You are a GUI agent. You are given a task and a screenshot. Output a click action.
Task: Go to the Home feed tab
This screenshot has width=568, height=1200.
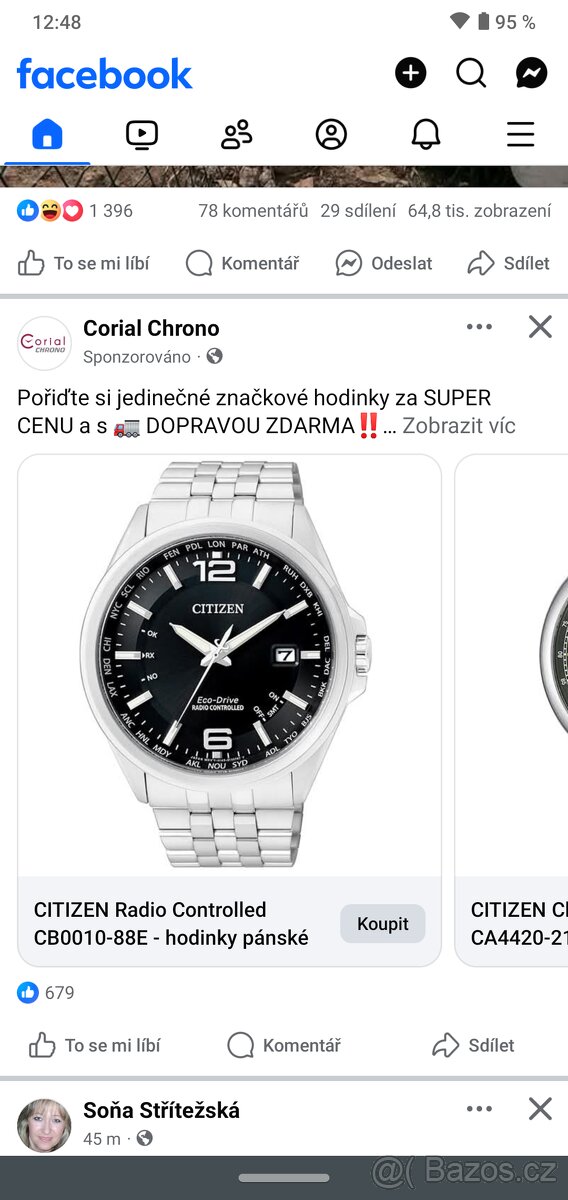(47, 134)
